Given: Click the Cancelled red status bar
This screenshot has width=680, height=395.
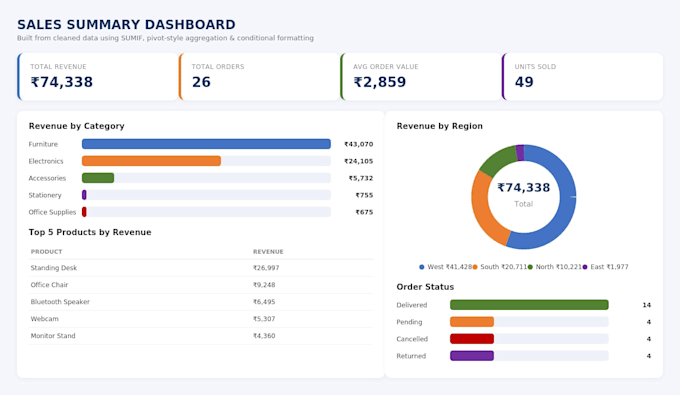Looking at the screenshot, I should pyautogui.click(x=472, y=339).
